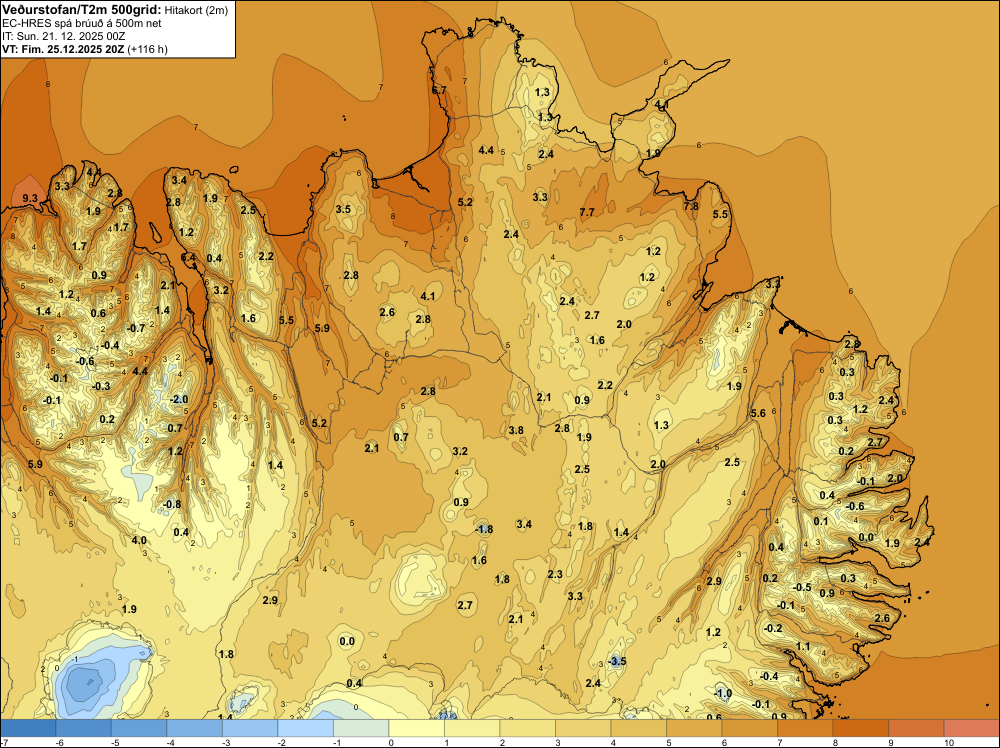Click the '9' label on the color scale

click(891, 743)
